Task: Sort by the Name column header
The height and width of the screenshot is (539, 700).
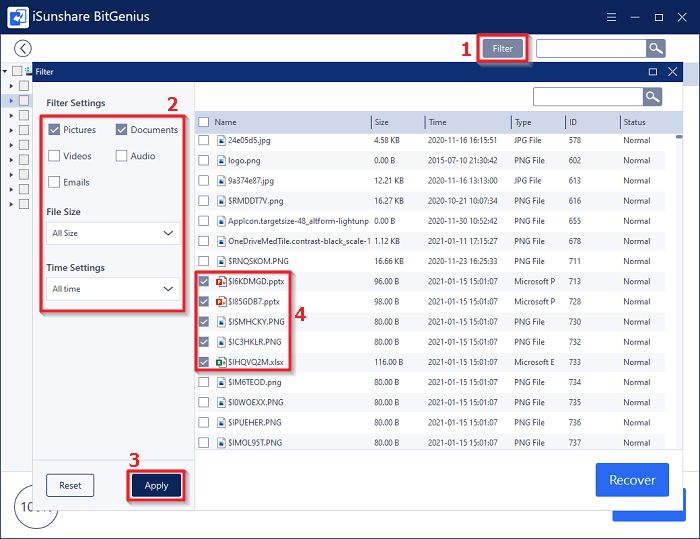Action: (x=226, y=122)
